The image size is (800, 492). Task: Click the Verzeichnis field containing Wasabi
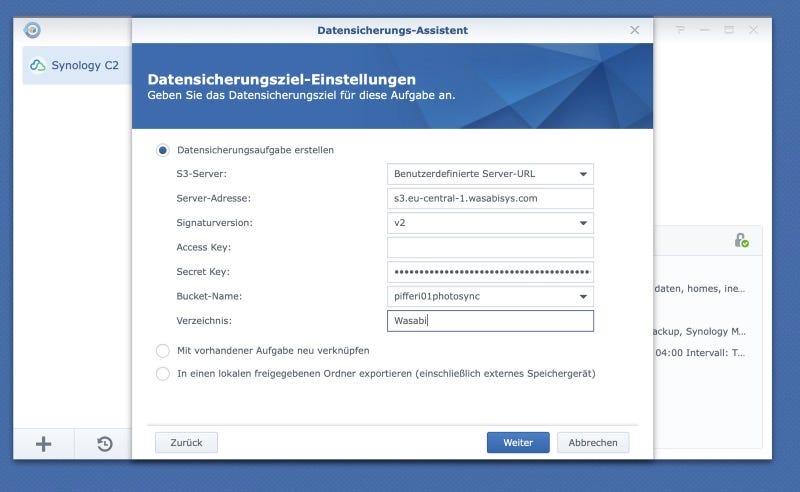click(x=490, y=321)
